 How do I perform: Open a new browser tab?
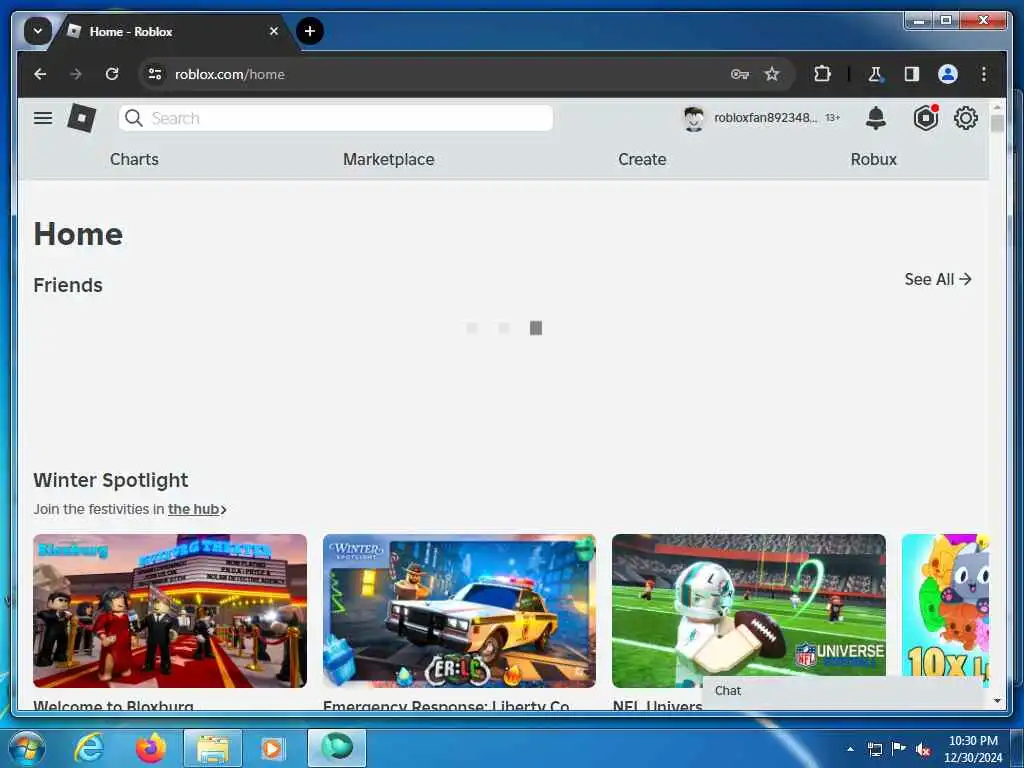coord(310,31)
